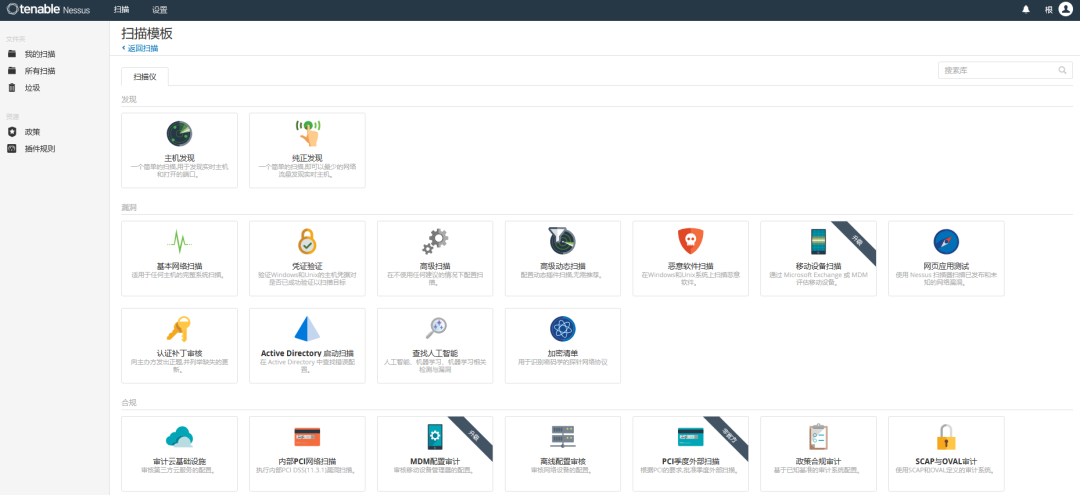
Task: Click upgrade ribbon on 移动设备扫描 card
Action: [857, 240]
